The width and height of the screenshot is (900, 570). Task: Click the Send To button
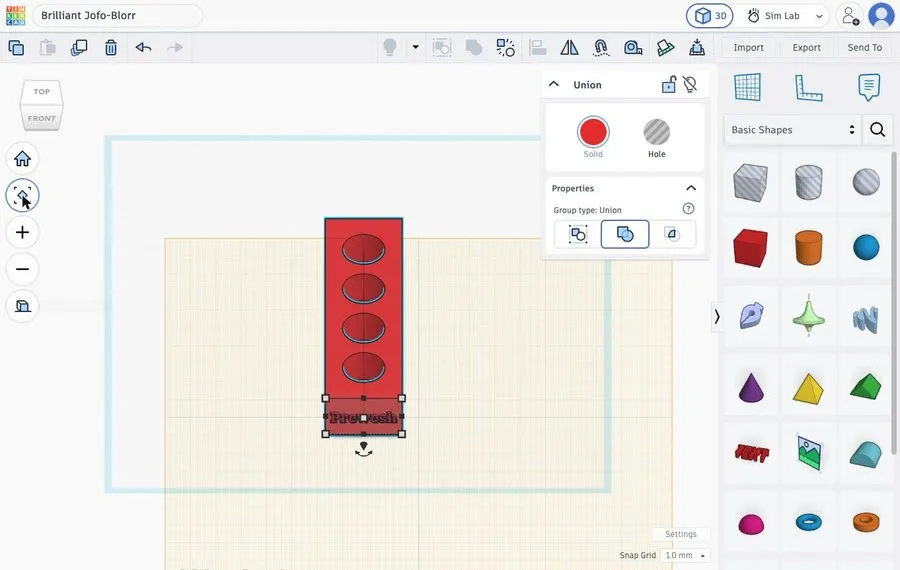point(864,48)
